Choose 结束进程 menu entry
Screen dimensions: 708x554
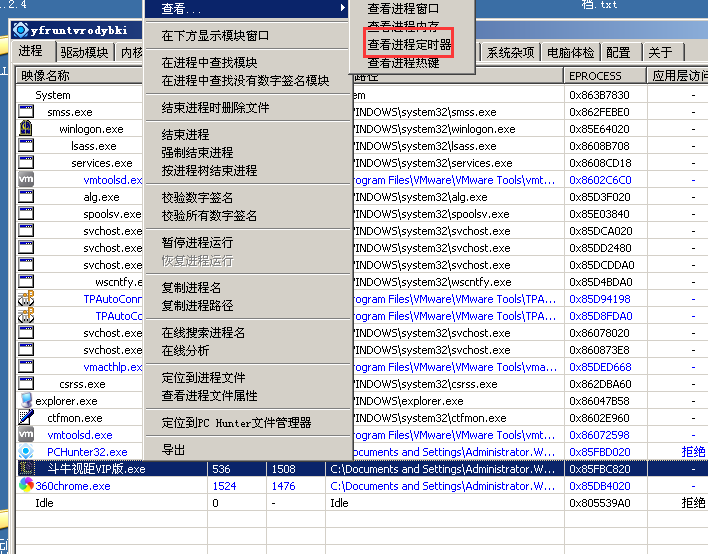tap(185, 135)
